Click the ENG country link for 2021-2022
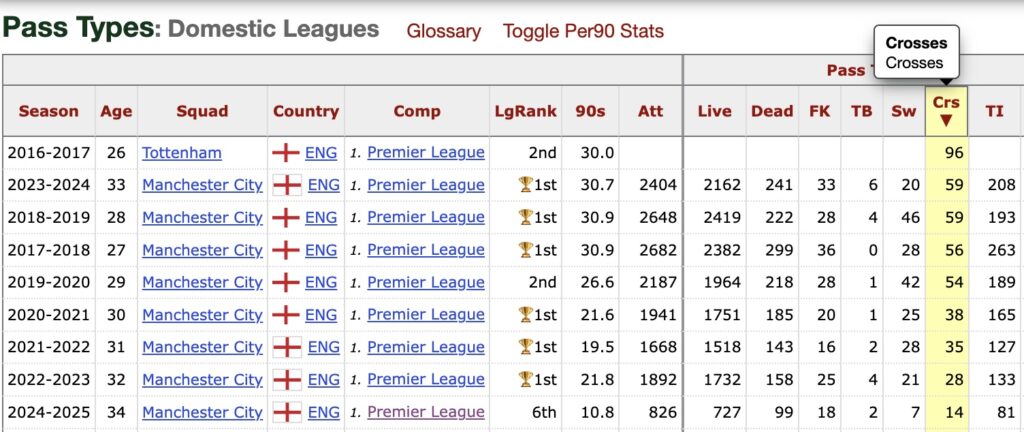The height and width of the screenshot is (432, 1024). pyautogui.click(x=321, y=347)
